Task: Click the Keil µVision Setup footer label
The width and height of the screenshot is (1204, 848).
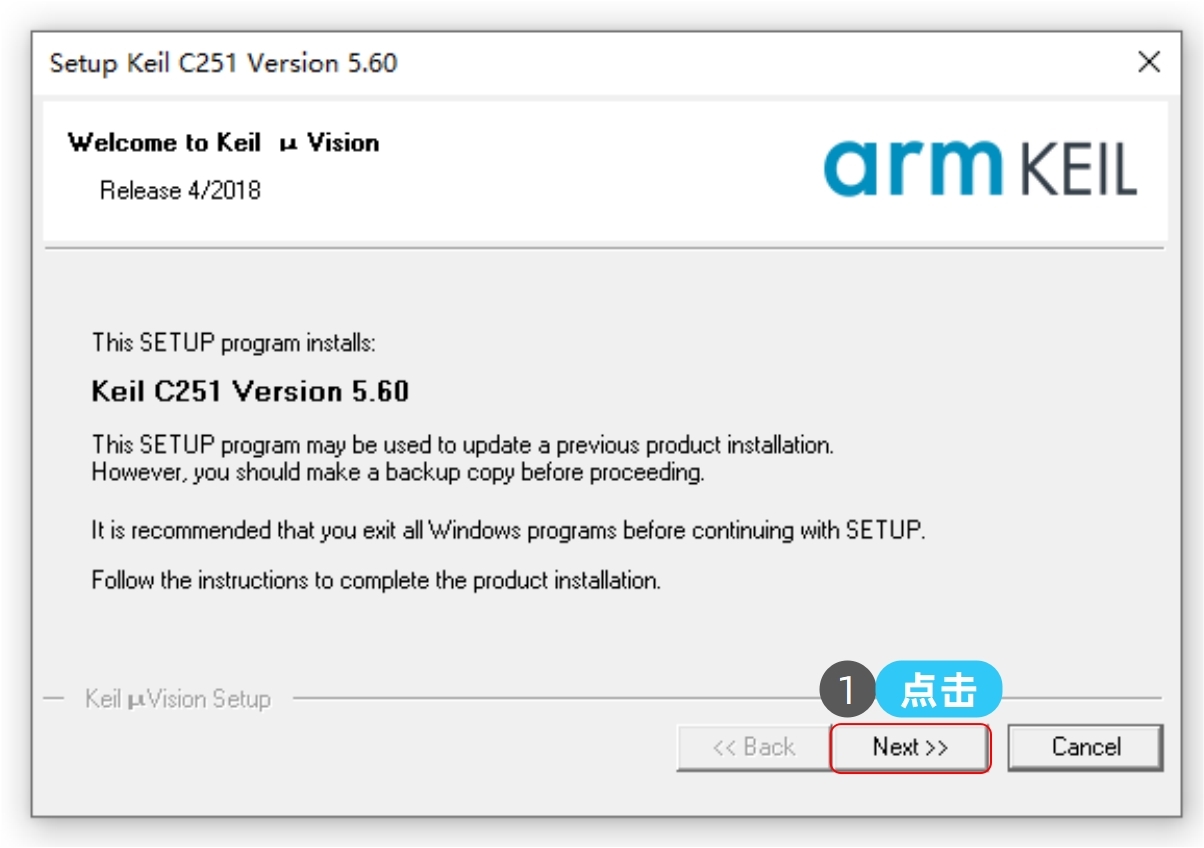Action: click(x=178, y=698)
